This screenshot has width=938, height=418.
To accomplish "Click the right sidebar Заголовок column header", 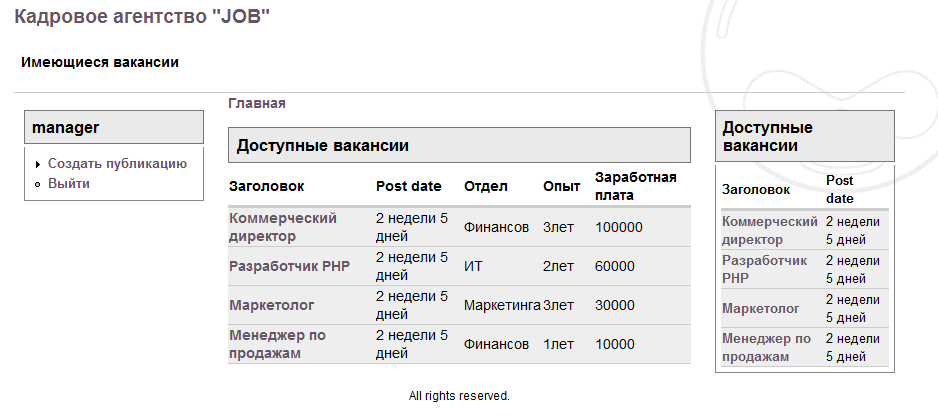I will point(756,190).
